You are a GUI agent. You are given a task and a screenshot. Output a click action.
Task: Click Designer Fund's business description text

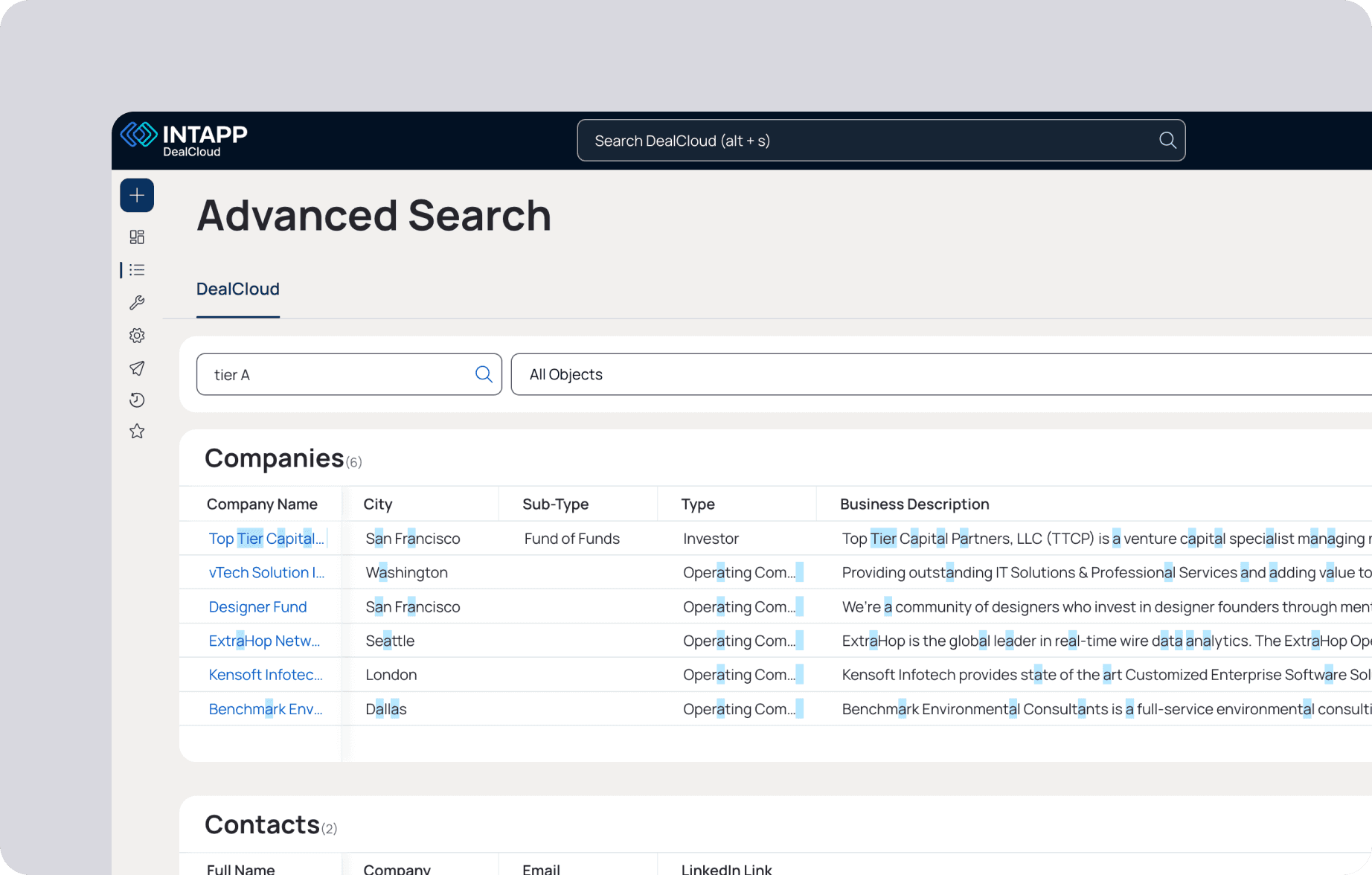(1106, 607)
